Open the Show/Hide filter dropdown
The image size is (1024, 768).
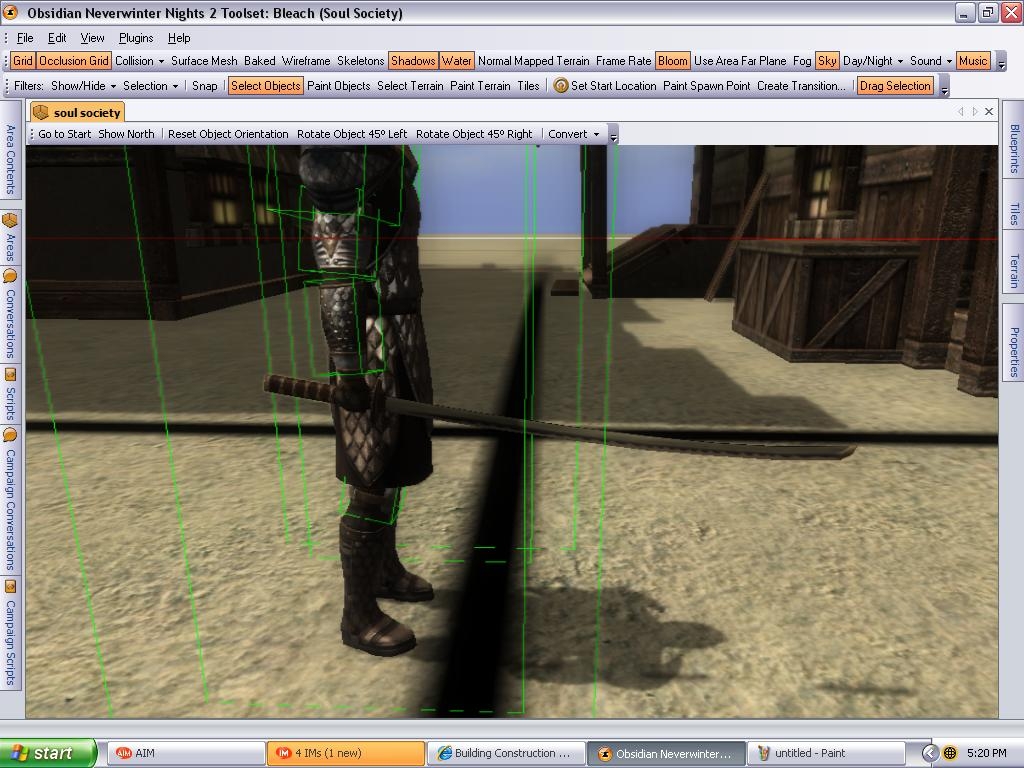click(x=83, y=86)
